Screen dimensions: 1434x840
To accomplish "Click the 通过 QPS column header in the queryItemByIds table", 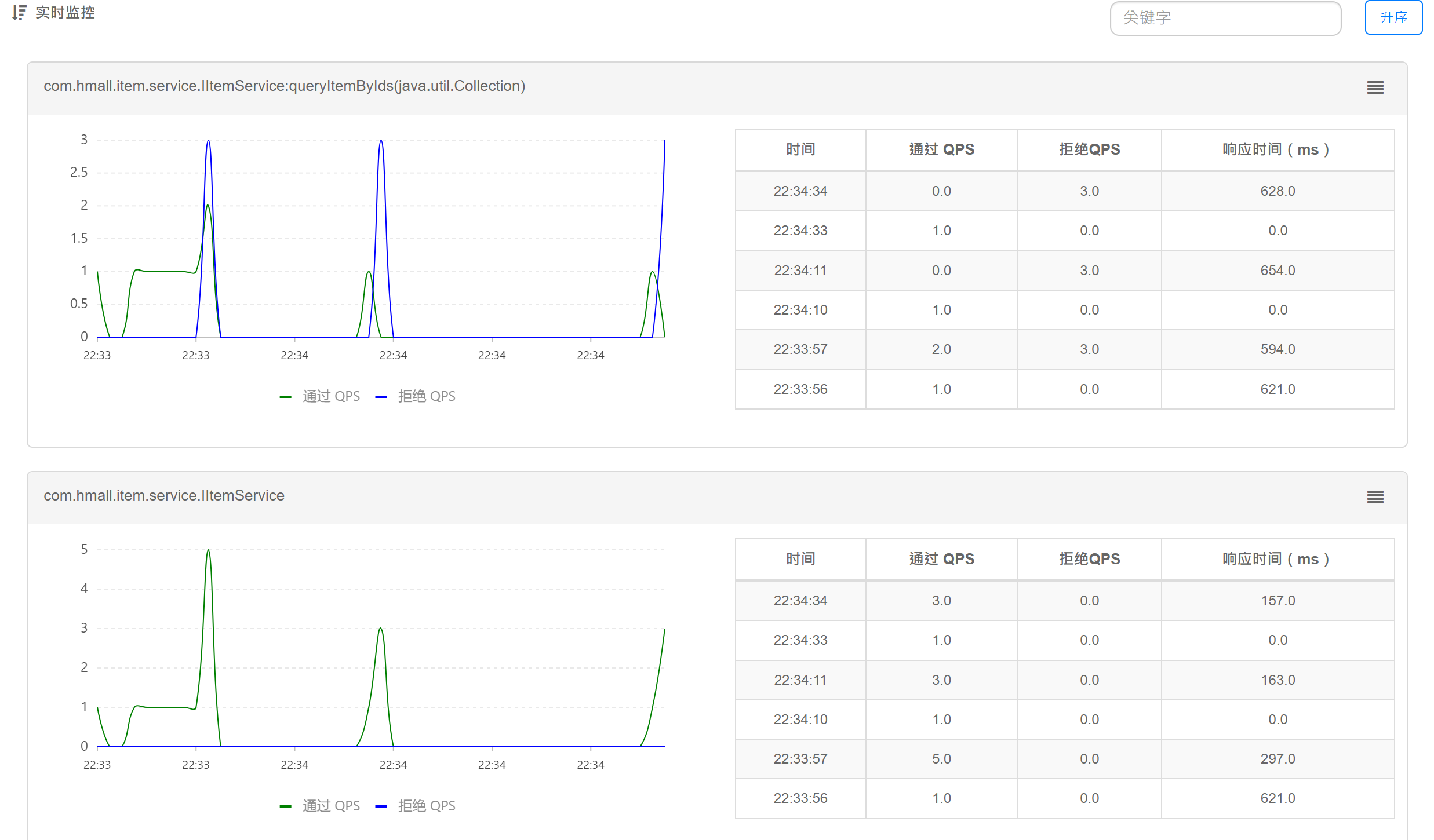I will (941, 149).
